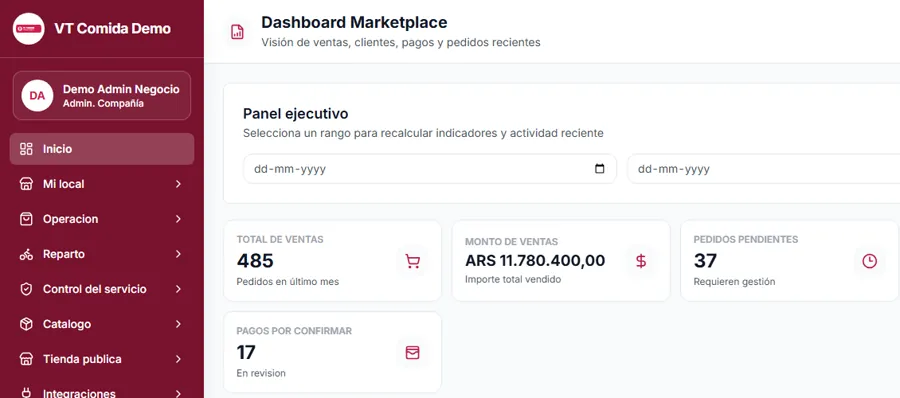Expand the Control del servicio chevron
Viewport: 900px width, 398px height.
coord(178,289)
